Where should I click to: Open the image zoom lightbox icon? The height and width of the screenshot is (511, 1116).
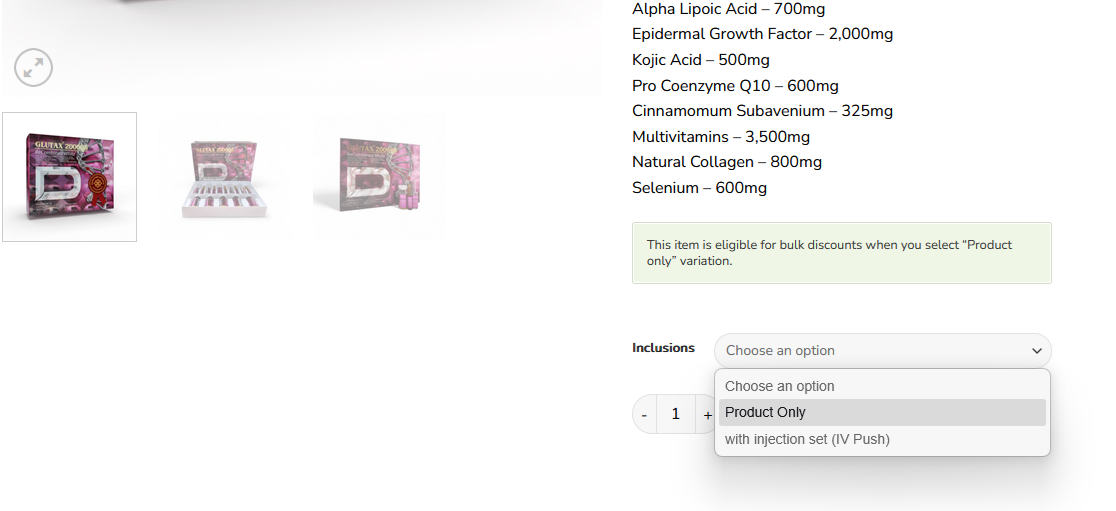[33, 68]
